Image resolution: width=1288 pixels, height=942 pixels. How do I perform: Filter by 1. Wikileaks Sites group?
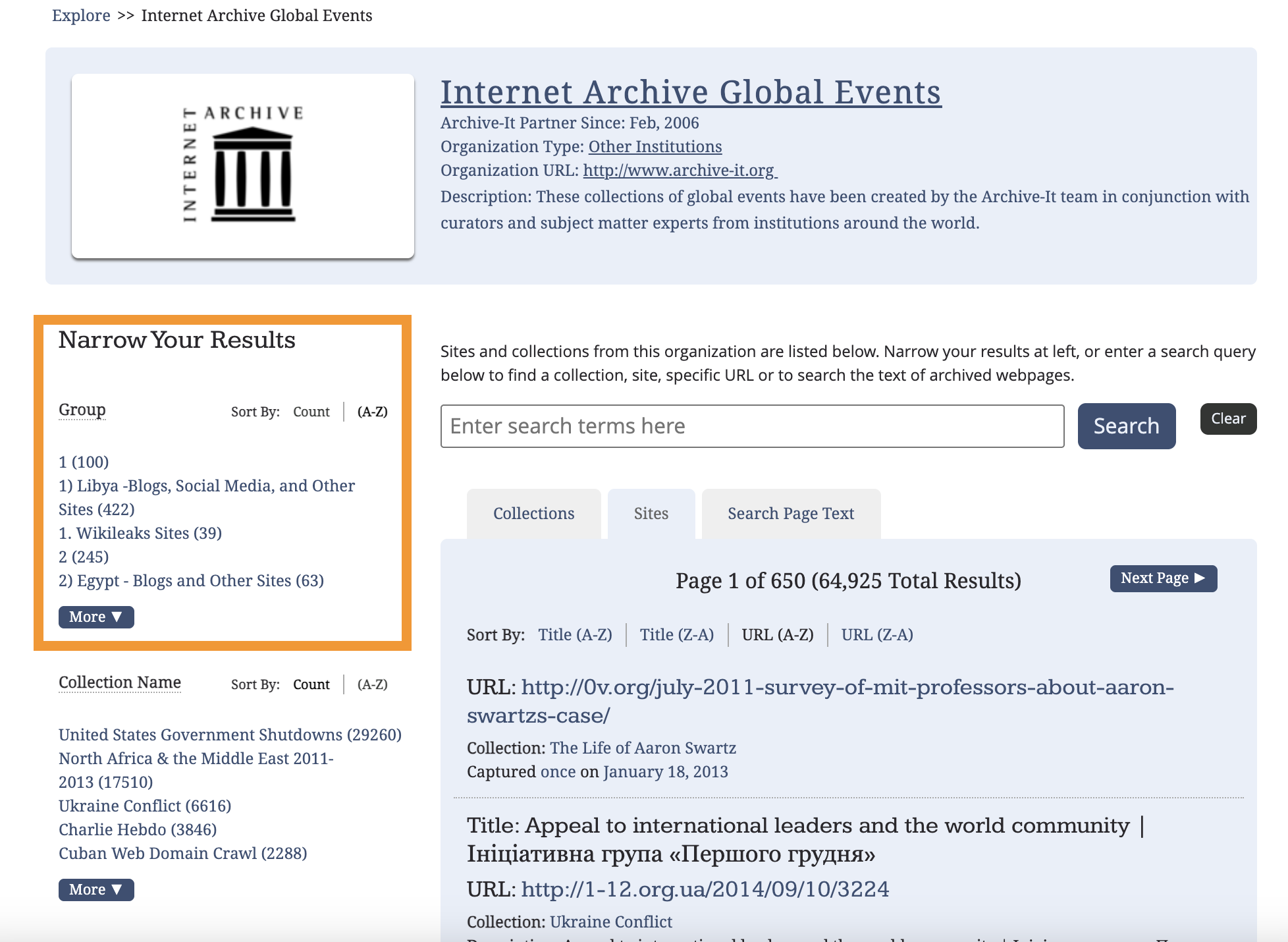click(140, 533)
